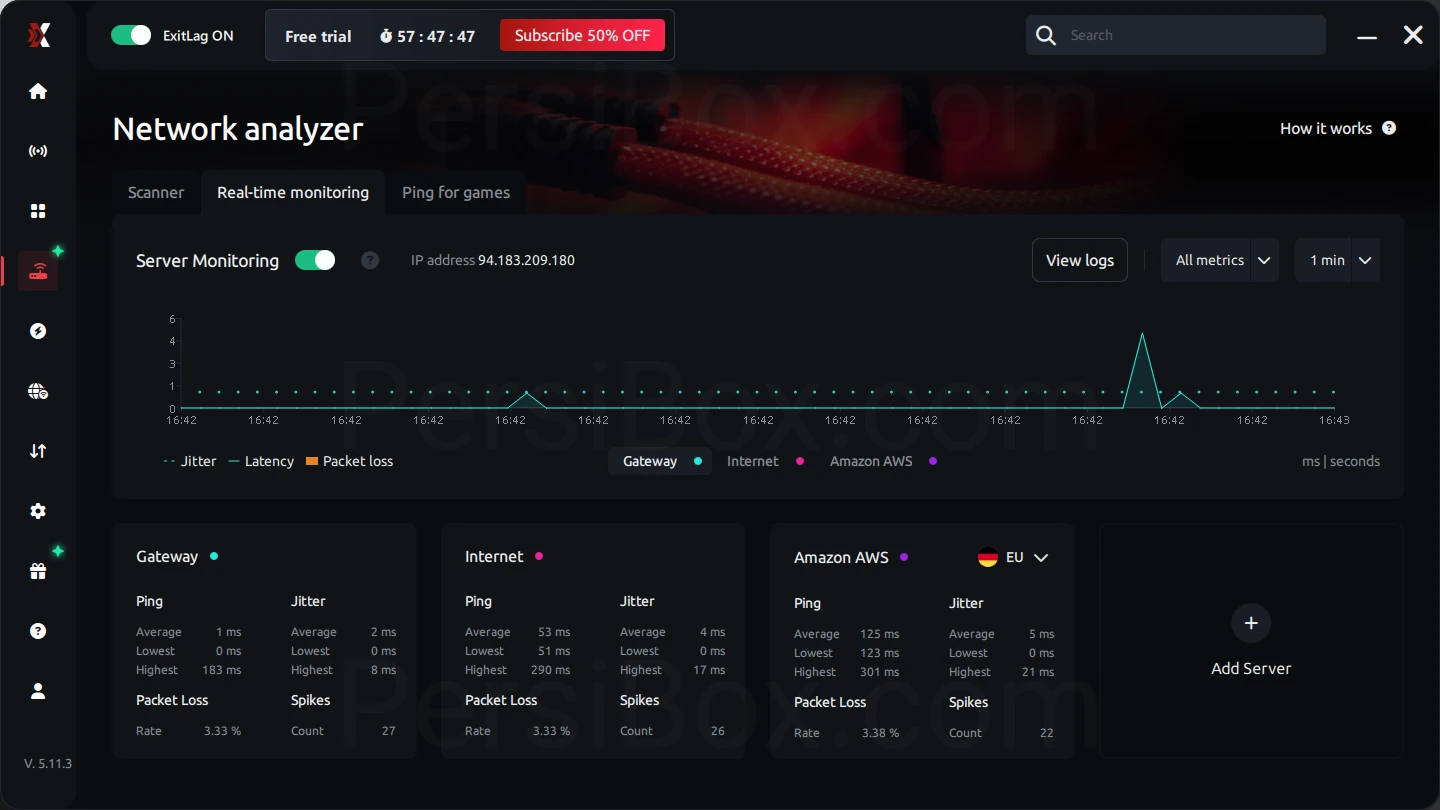Select Amazon AWS series in chart legend
The width and height of the screenshot is (1440, 810).
coord(883,461)
